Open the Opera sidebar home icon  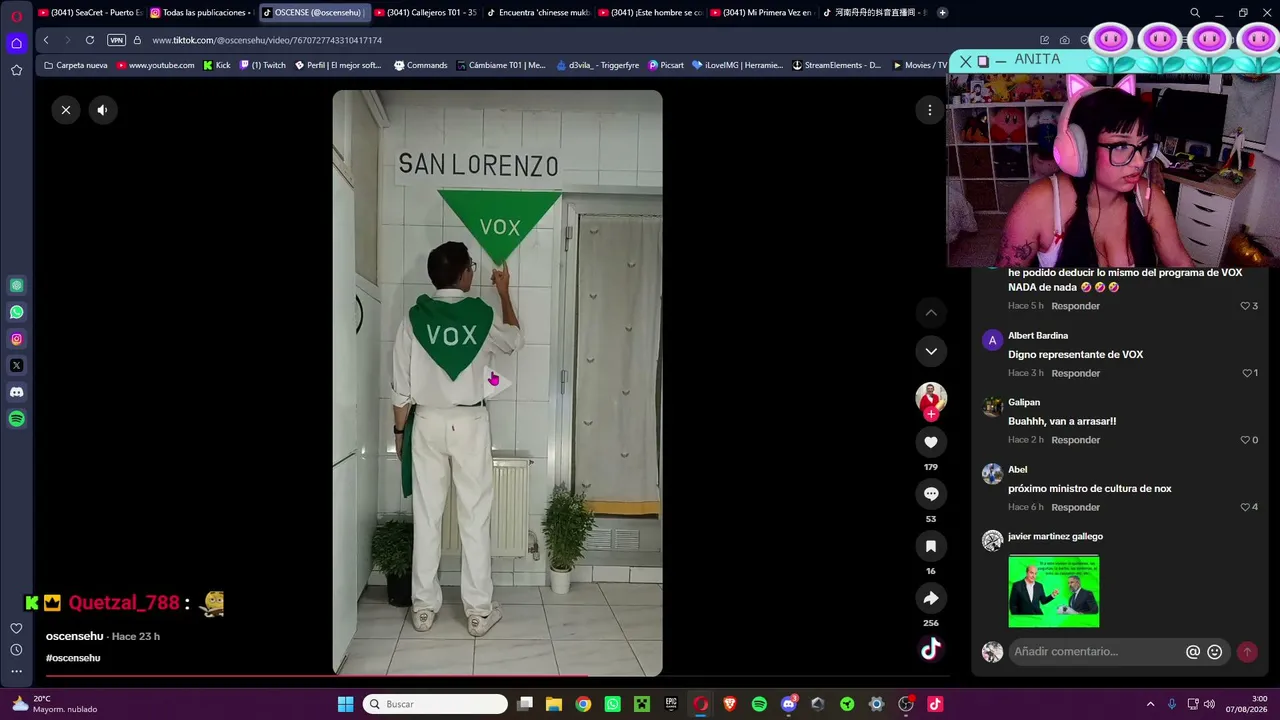(x=16, y=43)
